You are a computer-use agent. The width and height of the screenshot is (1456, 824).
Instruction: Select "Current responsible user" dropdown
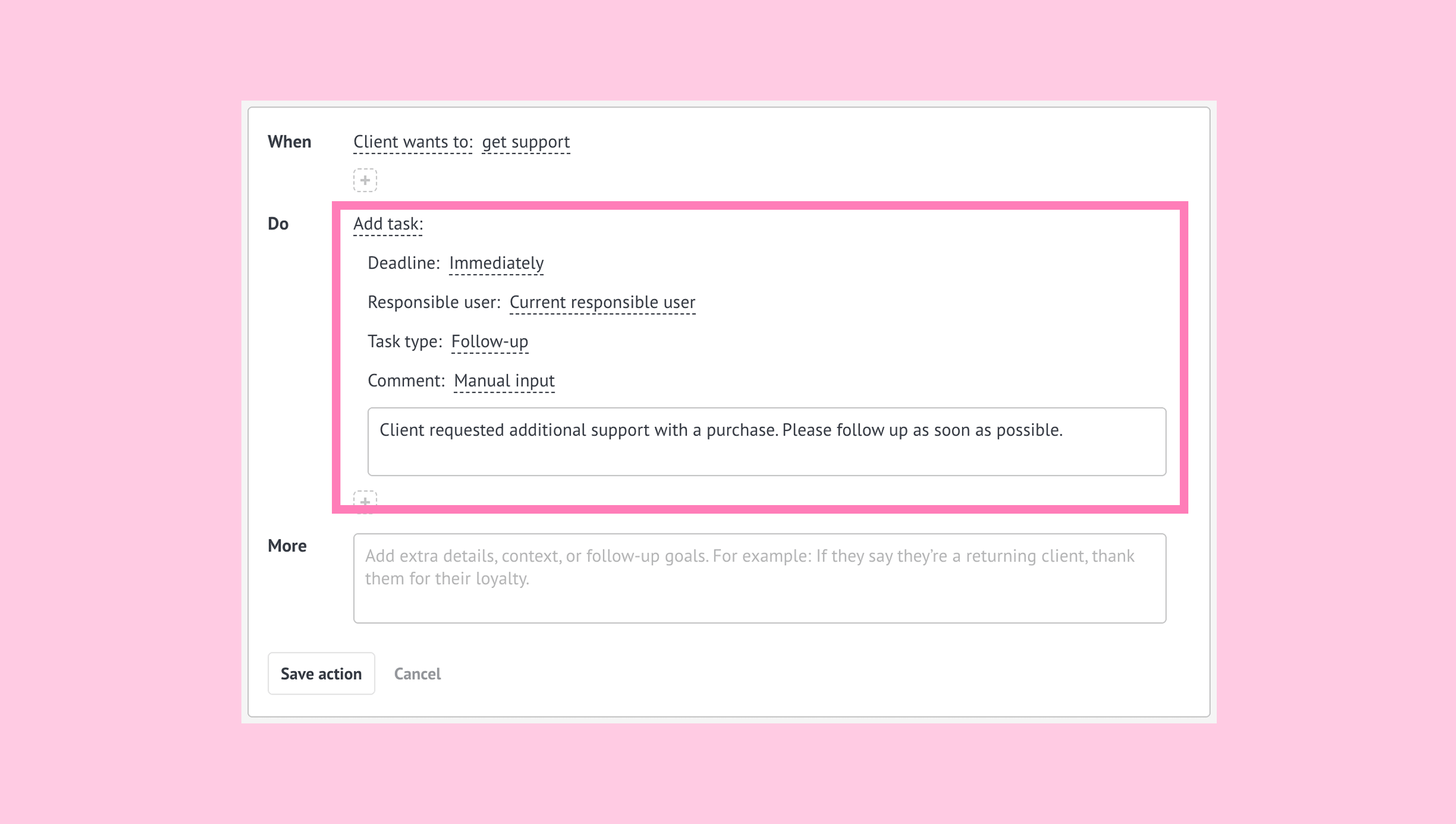point(602,302)
